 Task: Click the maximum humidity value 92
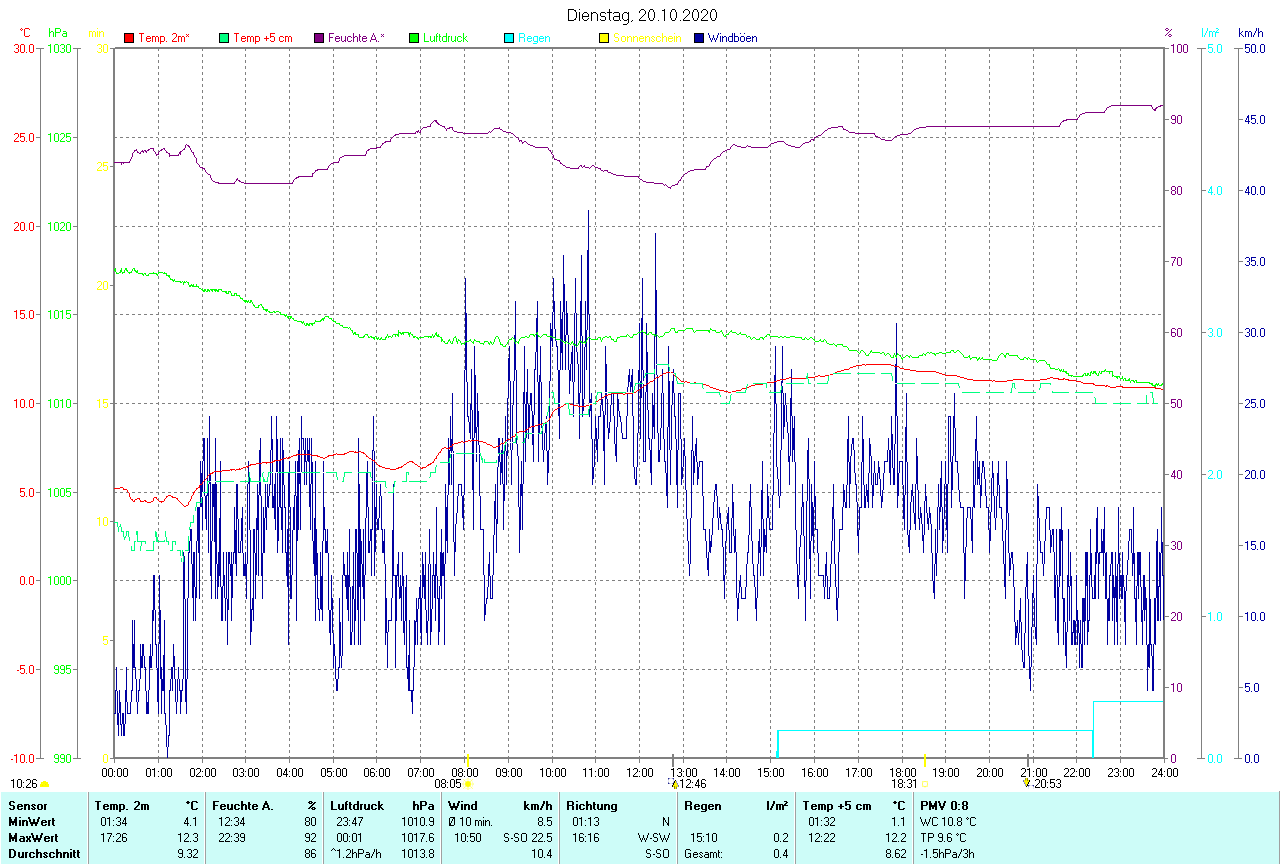[x=310, y=838]
